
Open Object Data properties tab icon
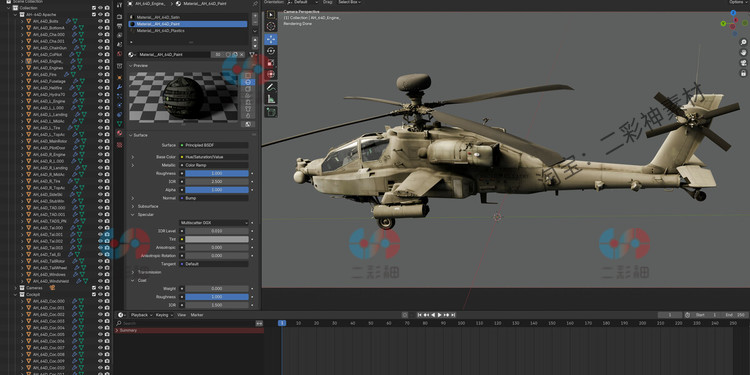click(x=119, y=123)
